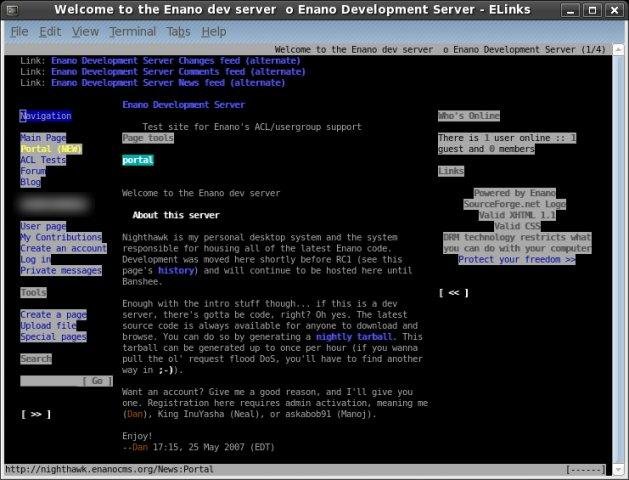629x480 pixels.
Task: Follow the Comments feed alternate link
Action: coord(178,72)
